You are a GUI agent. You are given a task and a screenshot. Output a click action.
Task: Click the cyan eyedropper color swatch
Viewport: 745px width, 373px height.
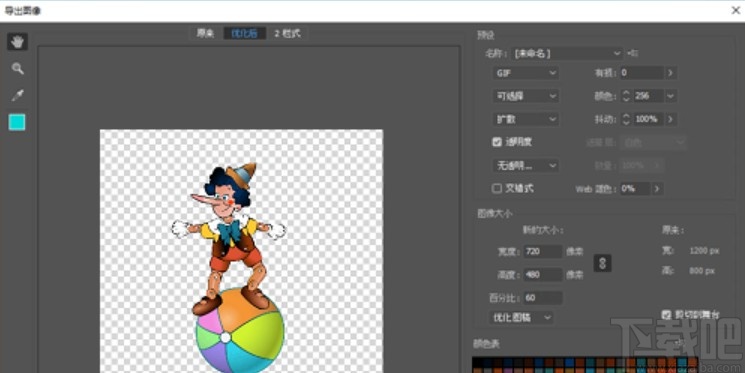(x=17, y=122)
